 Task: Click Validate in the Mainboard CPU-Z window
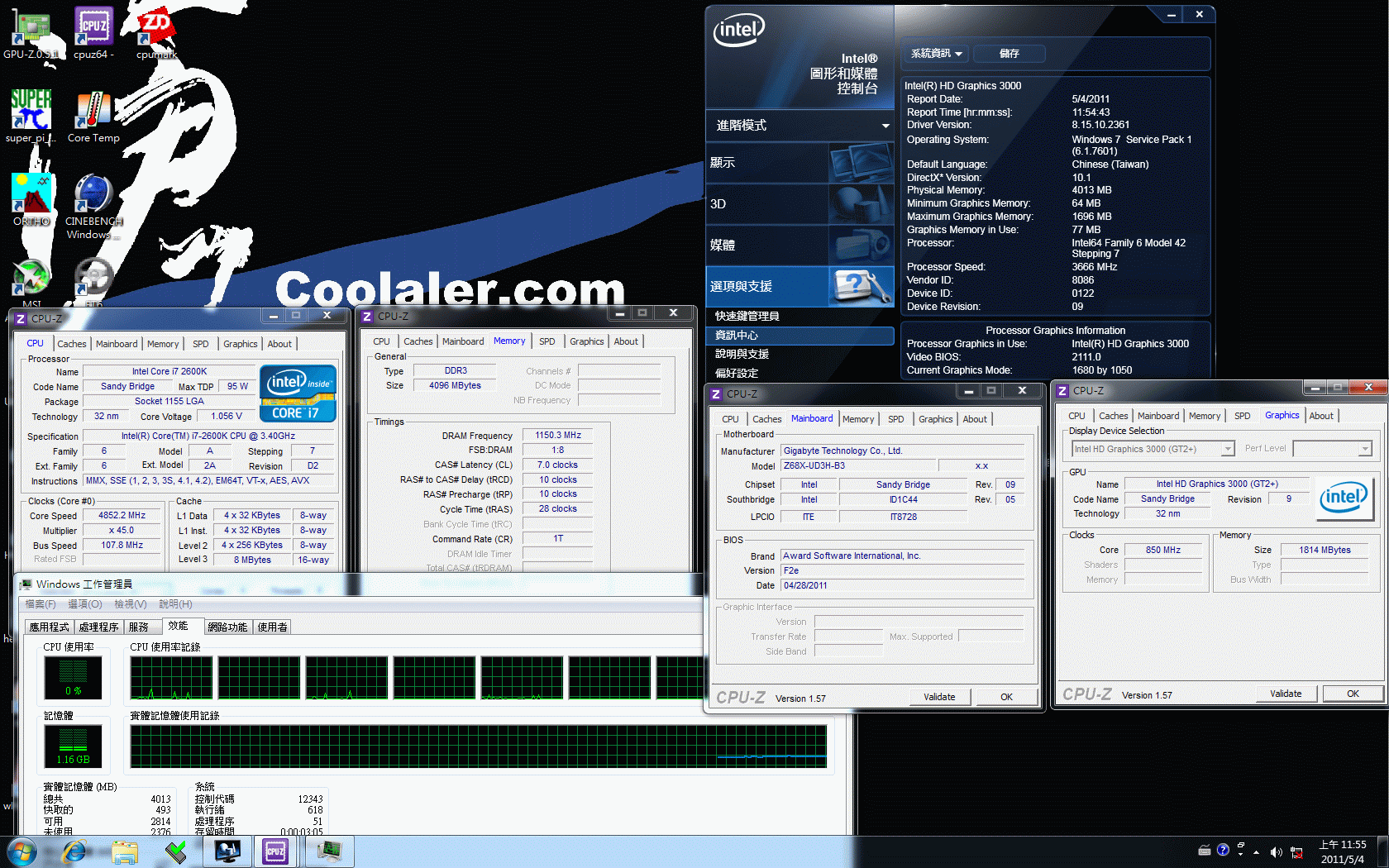[939, 697]
